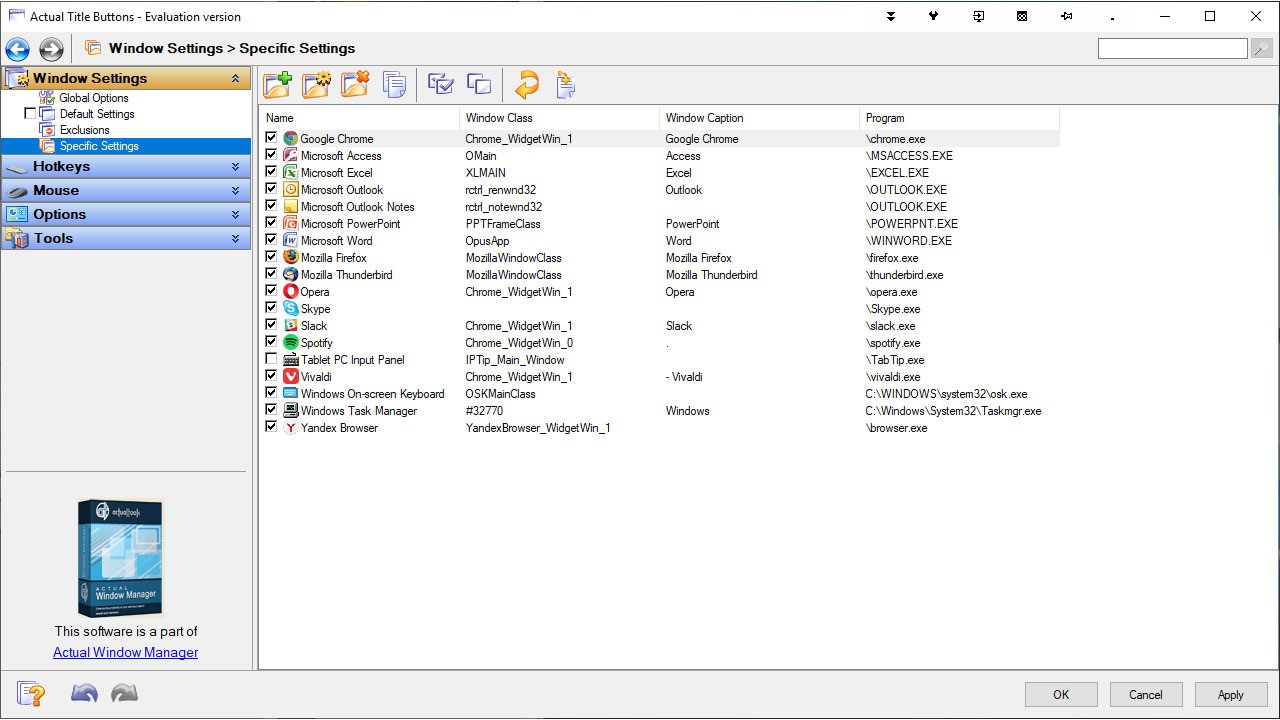This screenshot has width=1280, height=720.
Task: Uncheck the Microsoft Excel entry
Action: pos(271,172)
